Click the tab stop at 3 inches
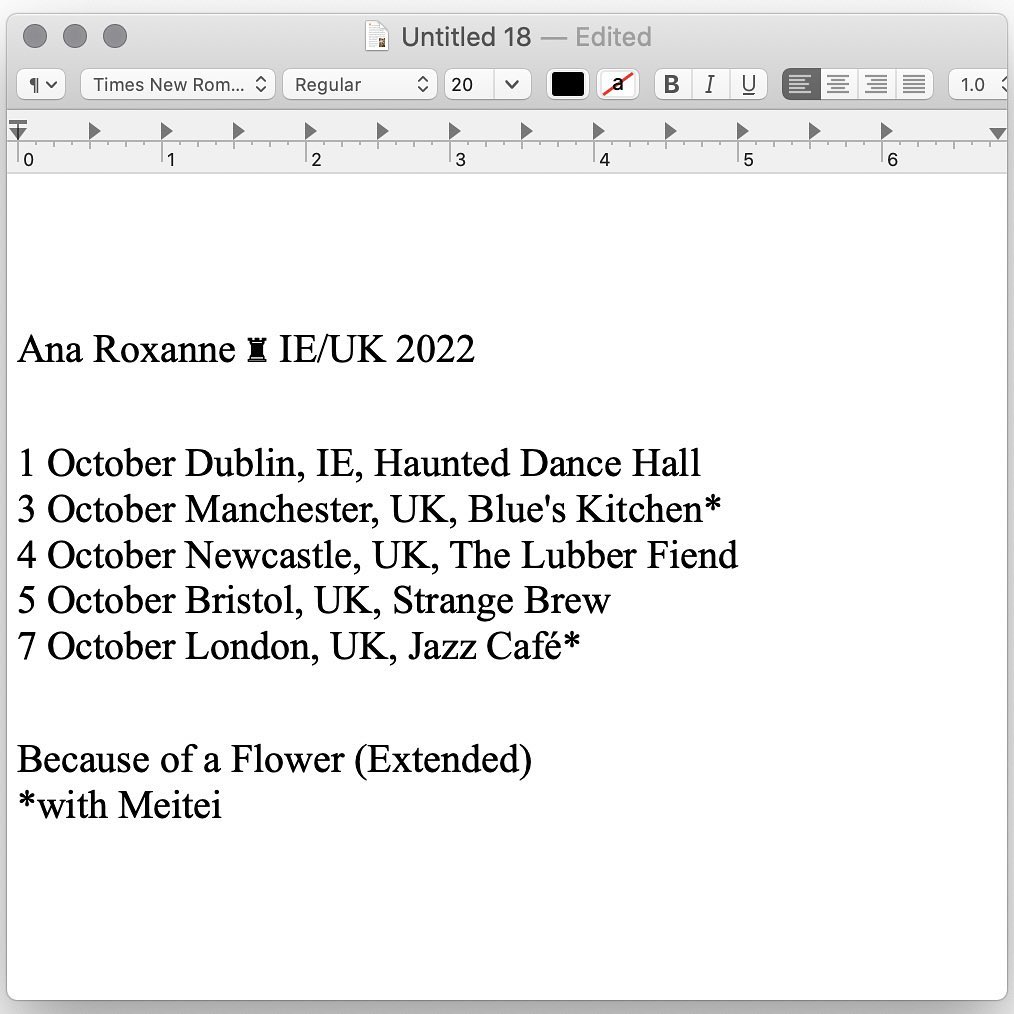Viewport: 1014px width, 1014px height. point(454,130)
